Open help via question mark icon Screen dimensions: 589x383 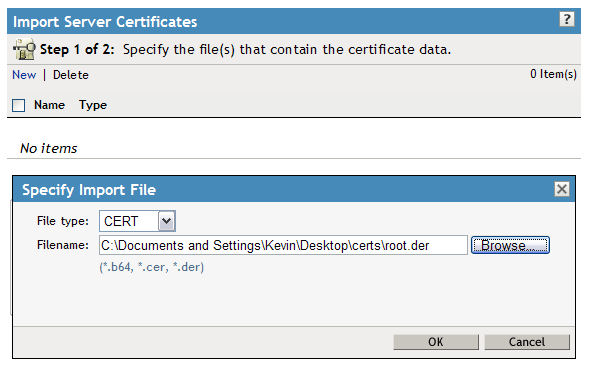coord(567,19)
